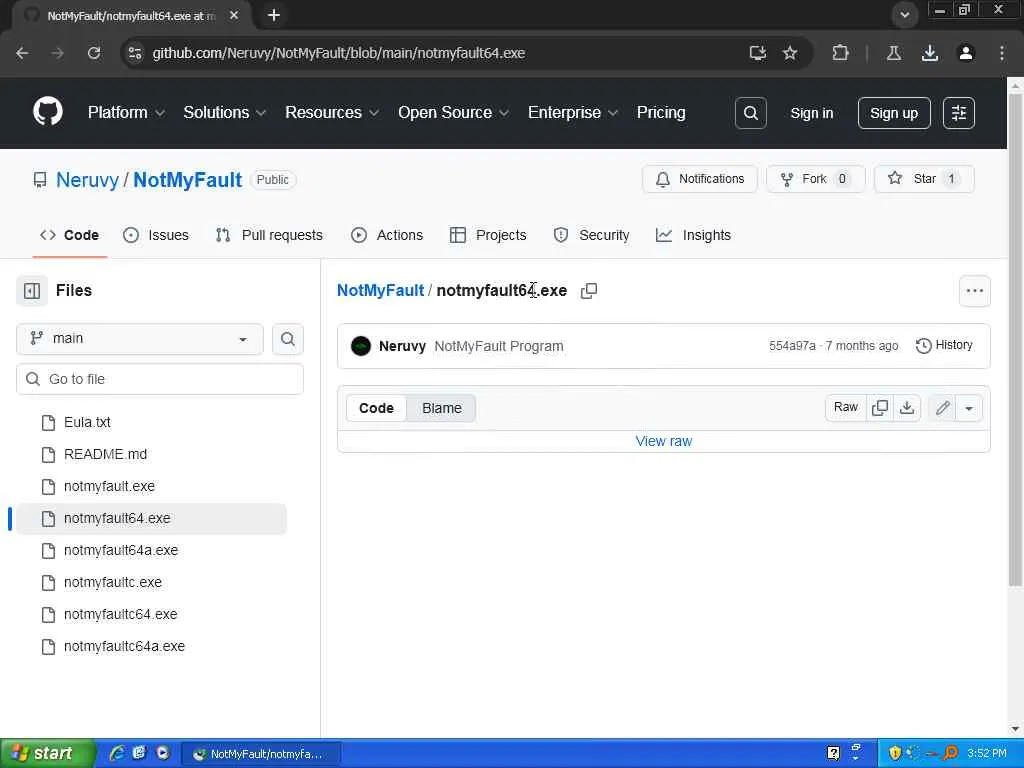Launch Internet Explorer from quick launch
The height and width of the screenshot is (768, 1024).
click(117, 753)
